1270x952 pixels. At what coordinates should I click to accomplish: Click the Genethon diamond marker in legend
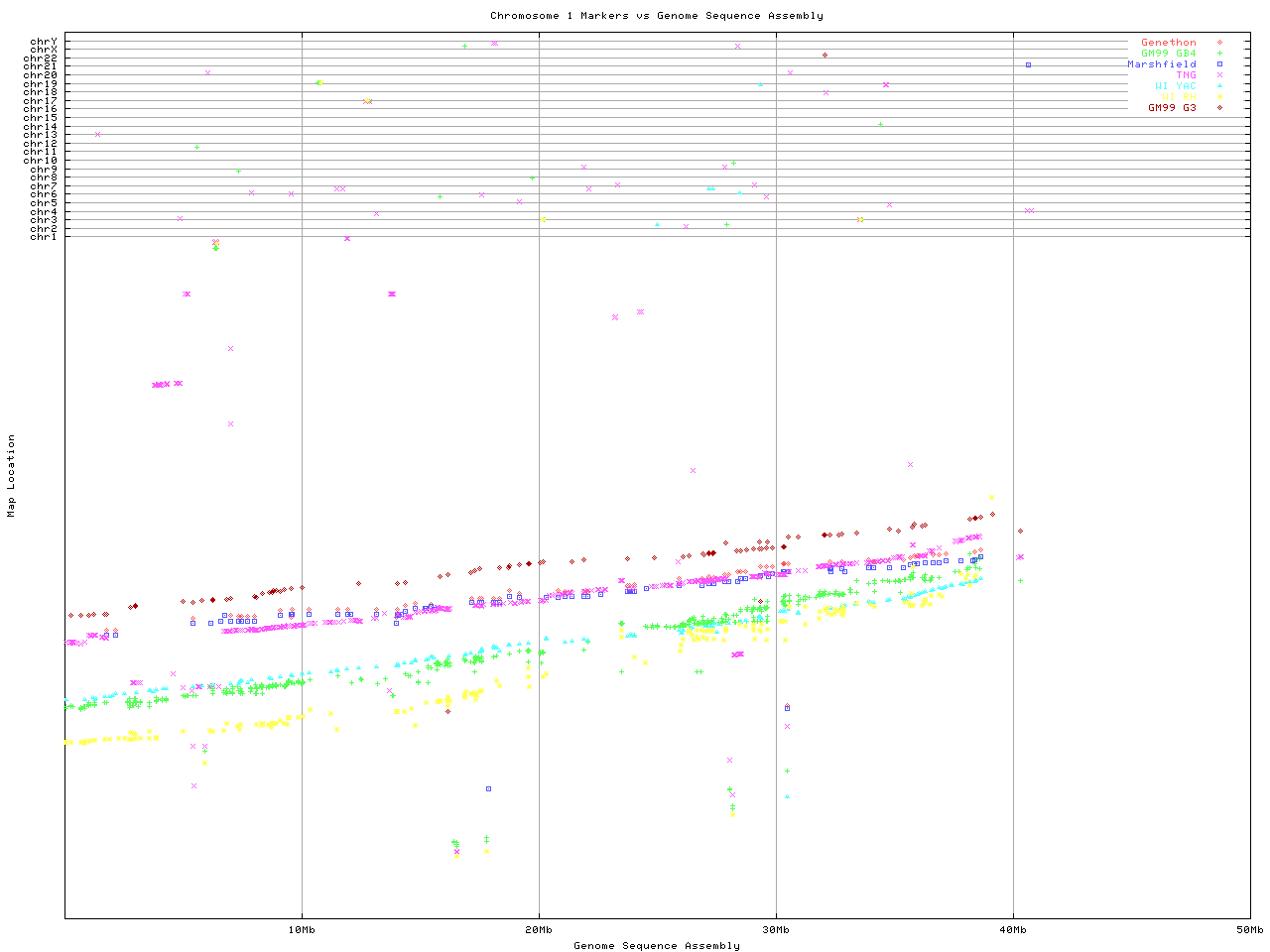1219,43
